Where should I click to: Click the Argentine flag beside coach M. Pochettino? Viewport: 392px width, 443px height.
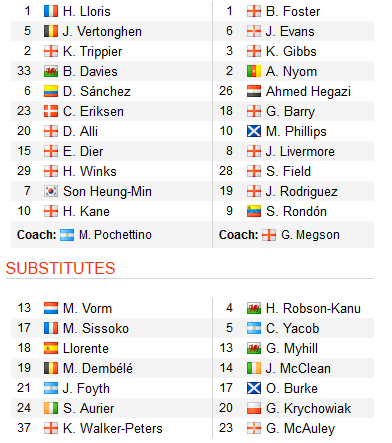pos(67,235)
